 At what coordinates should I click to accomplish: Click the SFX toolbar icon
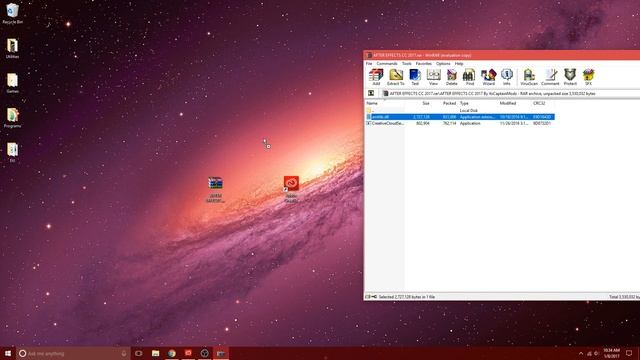tap(588, 77)
